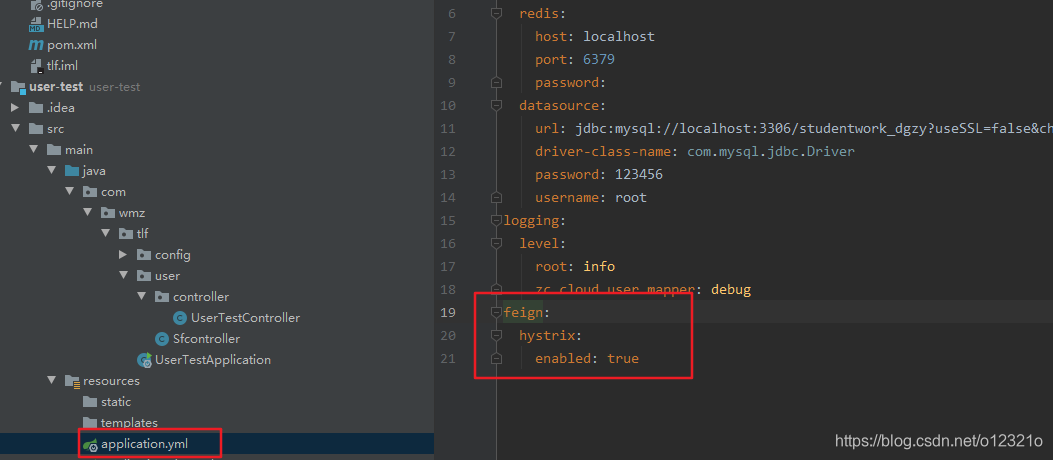Click the src folder icon

(x=36, y=129)
